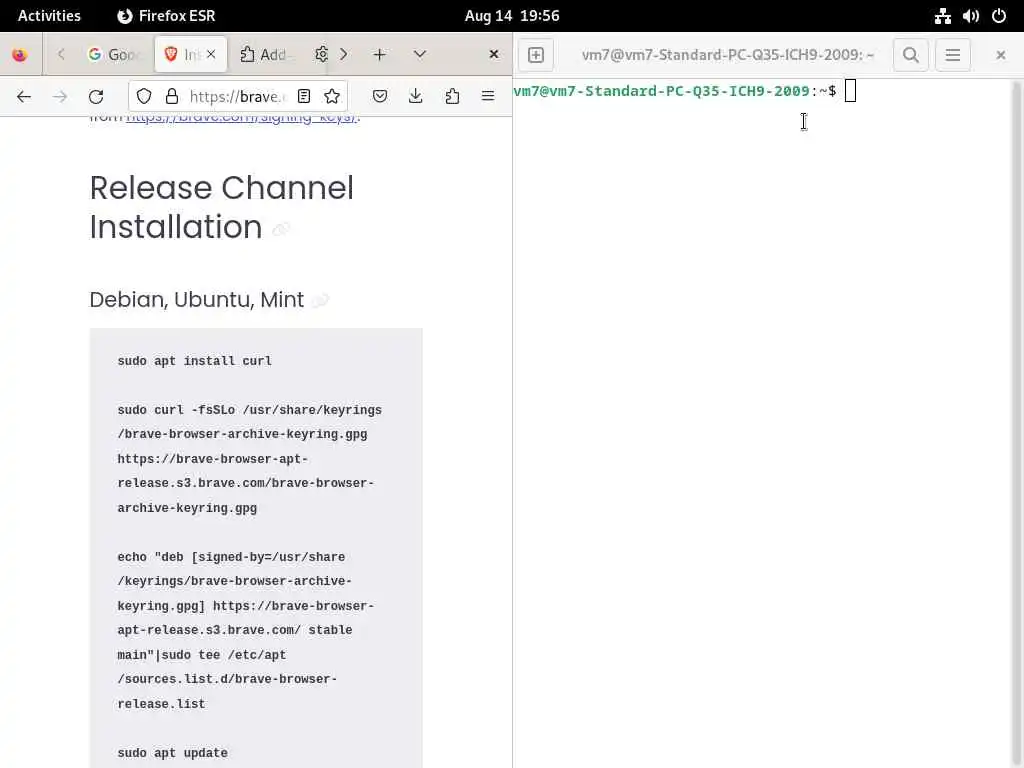Copy anchor link beside Debian, Ubuntu, Mint
The width and height of the screenshot is (1024, 768).
pos(320,300)
